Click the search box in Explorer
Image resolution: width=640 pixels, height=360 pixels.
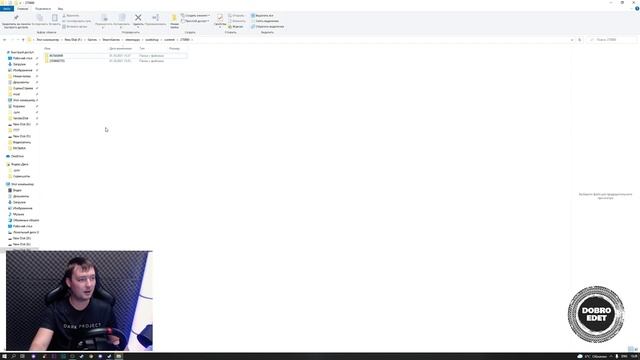click(x=612, y=40)
